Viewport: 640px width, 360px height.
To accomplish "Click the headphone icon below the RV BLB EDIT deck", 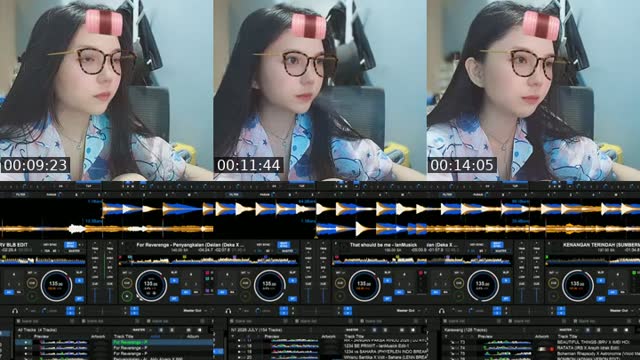I will click(15, 311).
